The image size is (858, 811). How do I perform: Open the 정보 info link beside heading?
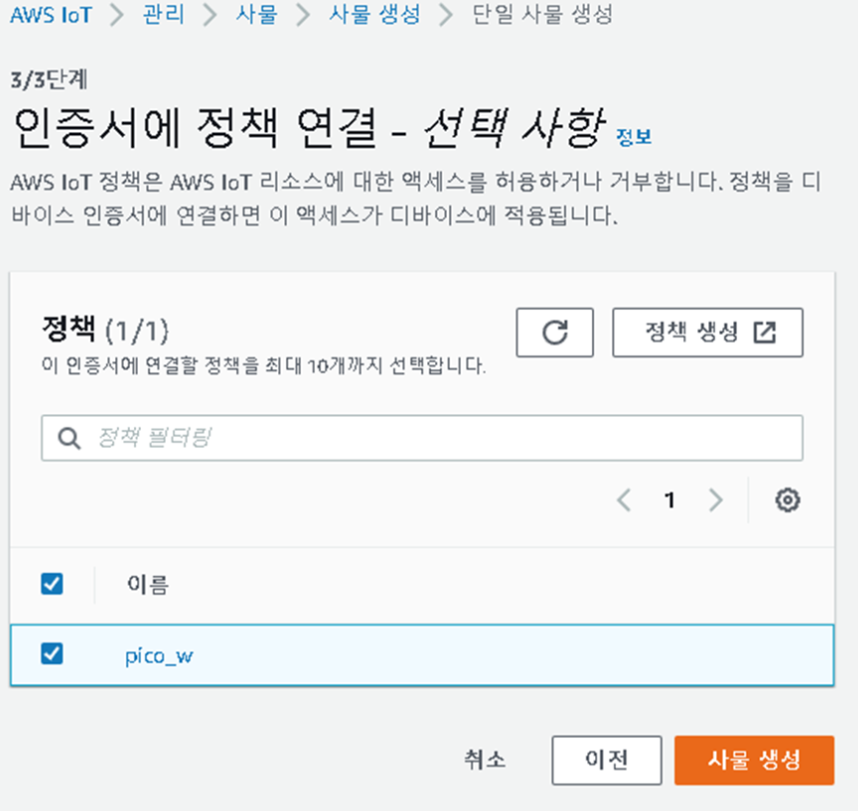(634, 137)
